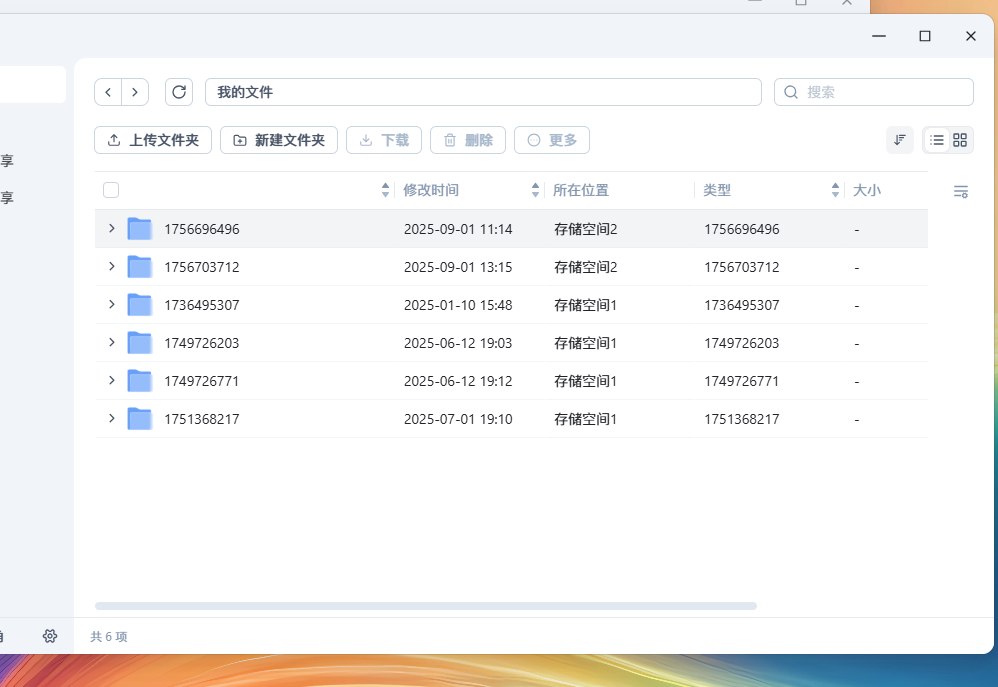
Task: Expand folder 1736495307
Action: tap(112, 304)
